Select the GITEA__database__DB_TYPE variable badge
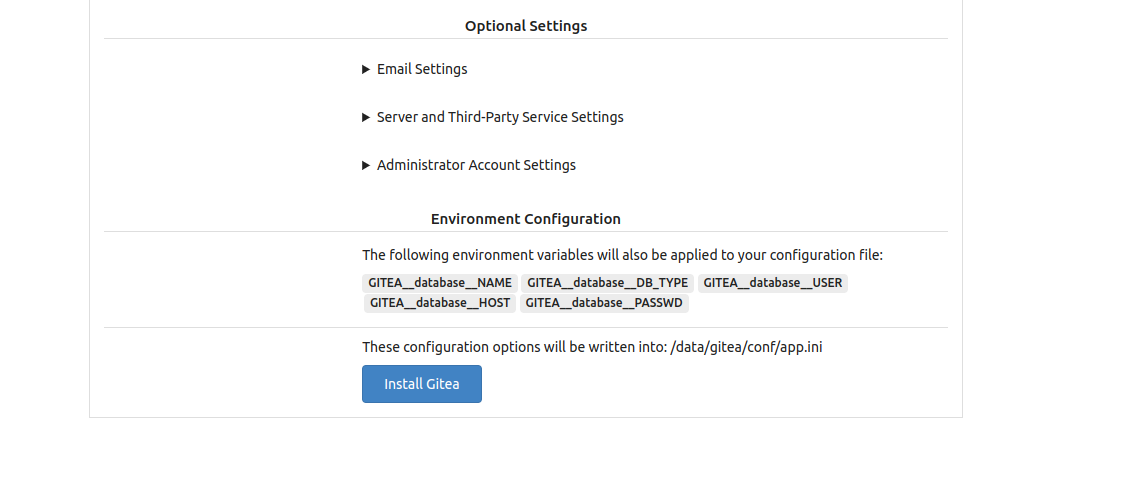 607,283
